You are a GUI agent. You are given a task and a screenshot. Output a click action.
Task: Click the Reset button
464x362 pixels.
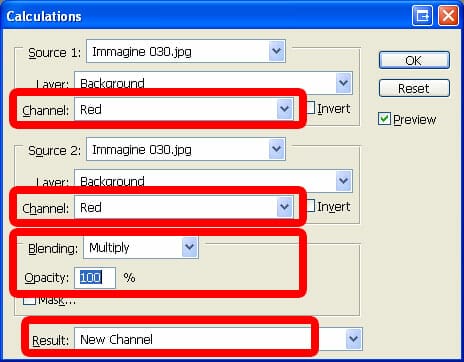tap(414, 88)
